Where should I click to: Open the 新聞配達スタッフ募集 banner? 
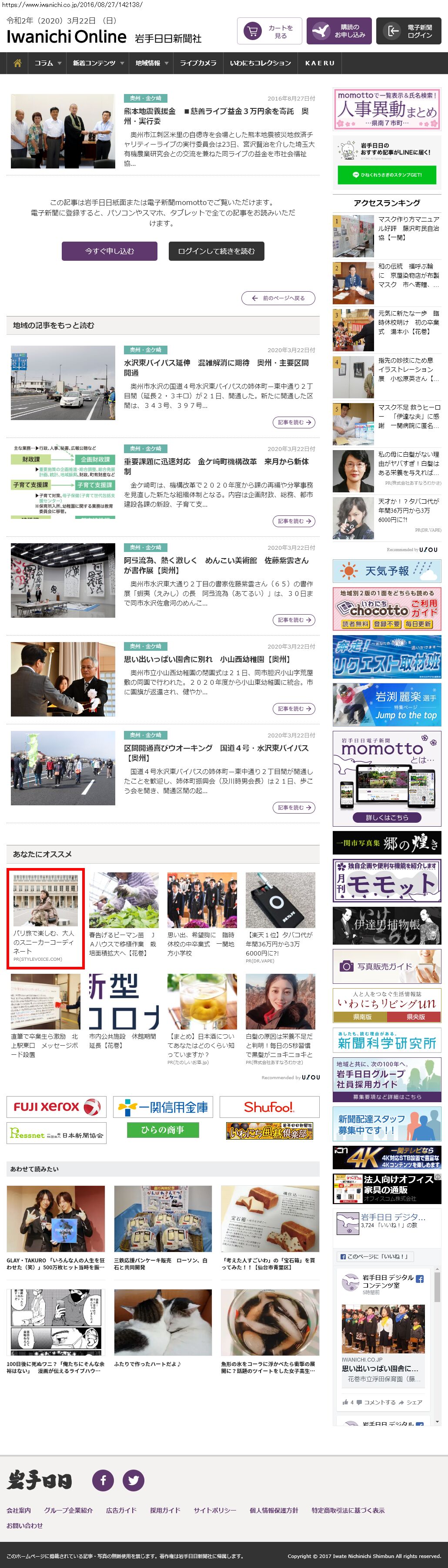tap(387, 1124)
